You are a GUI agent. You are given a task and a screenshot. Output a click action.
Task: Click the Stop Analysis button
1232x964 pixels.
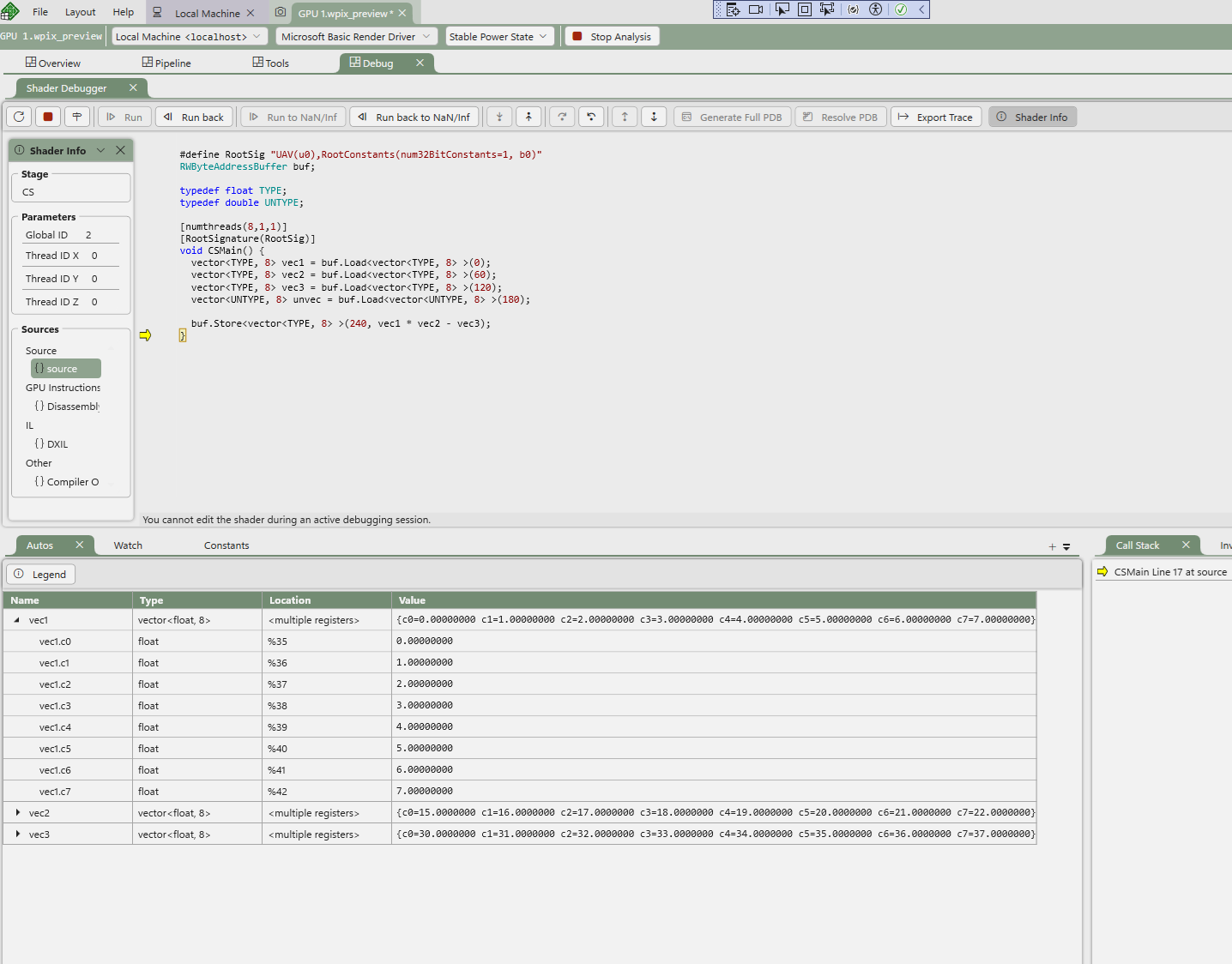[612, 37]
